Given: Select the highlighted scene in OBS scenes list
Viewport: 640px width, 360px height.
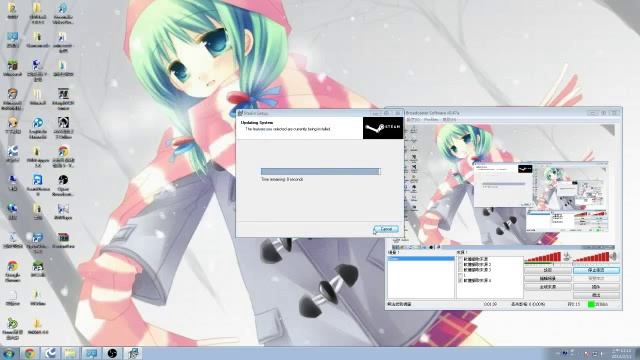Looking at the screenshot, I should point(421,259).
